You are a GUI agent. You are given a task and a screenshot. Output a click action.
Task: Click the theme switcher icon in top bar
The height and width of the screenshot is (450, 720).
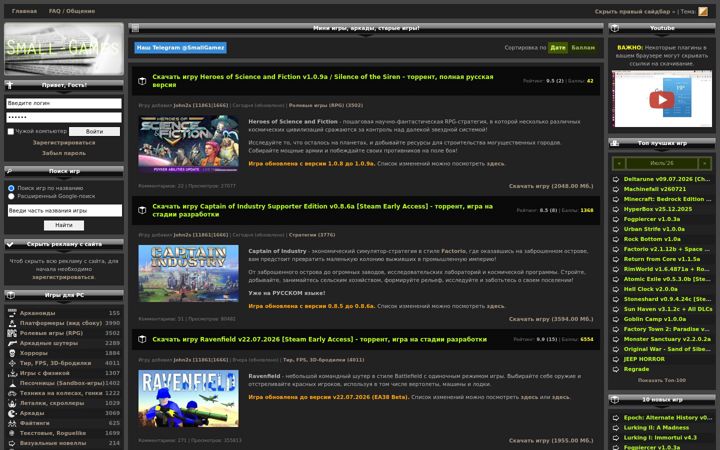(703, 11)
